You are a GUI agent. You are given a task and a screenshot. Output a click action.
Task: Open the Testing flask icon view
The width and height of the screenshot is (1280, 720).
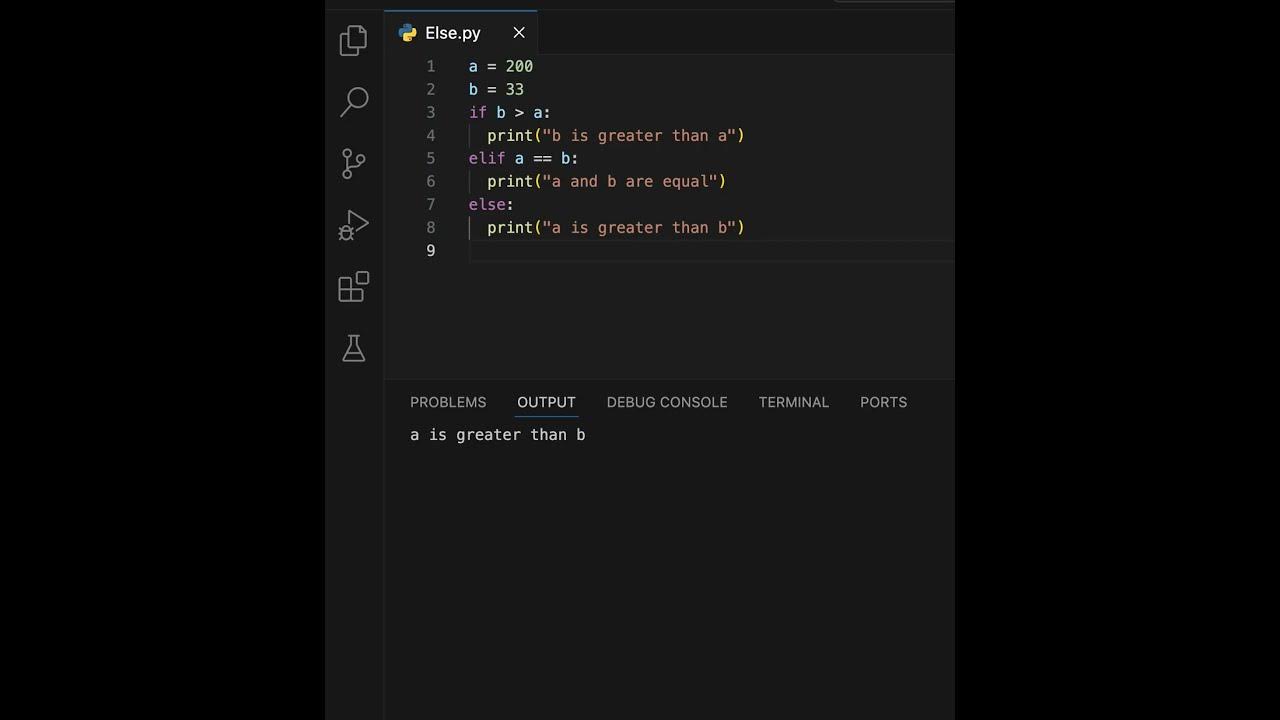click(354, 348)
